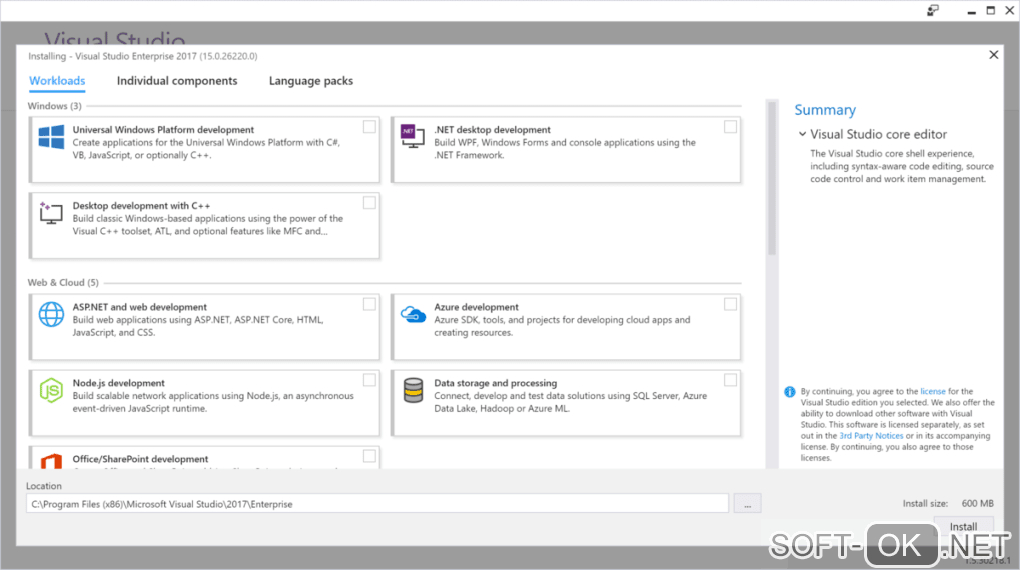Viewport: 1020px width, 570px height.
Task: Click the Universal Windows Platform Windows logo icon
Action: click(51, 137)
